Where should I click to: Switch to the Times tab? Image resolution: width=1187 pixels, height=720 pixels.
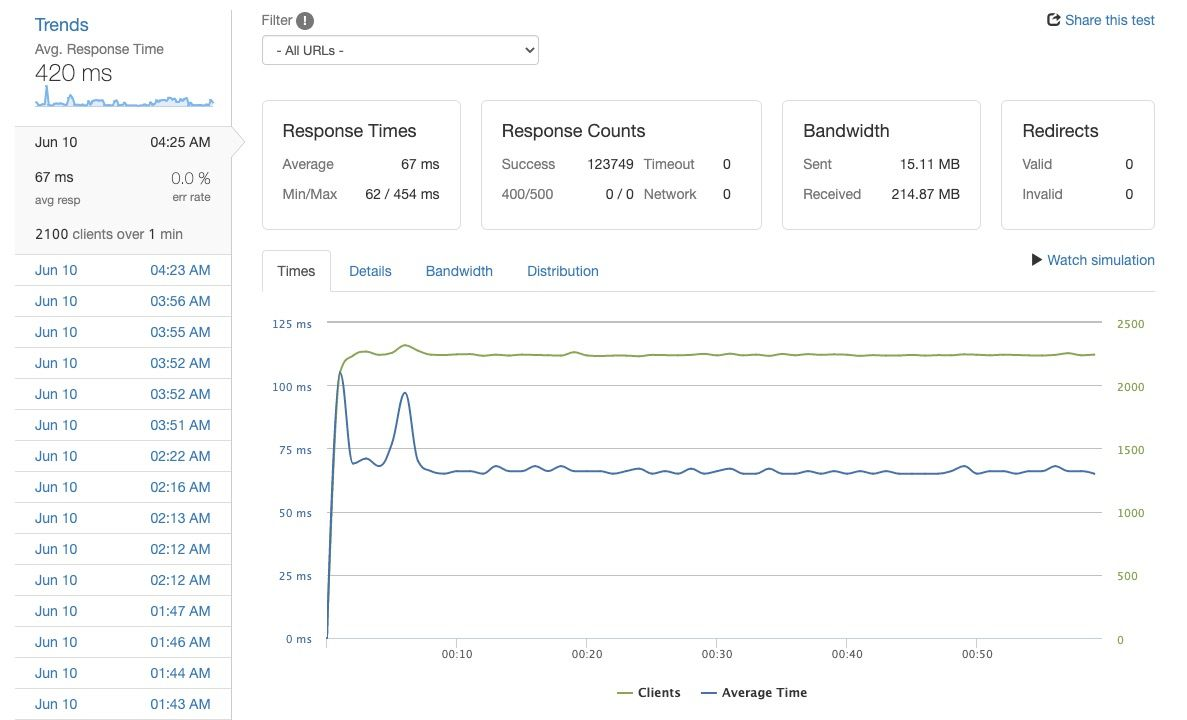[x=296, y=271]
